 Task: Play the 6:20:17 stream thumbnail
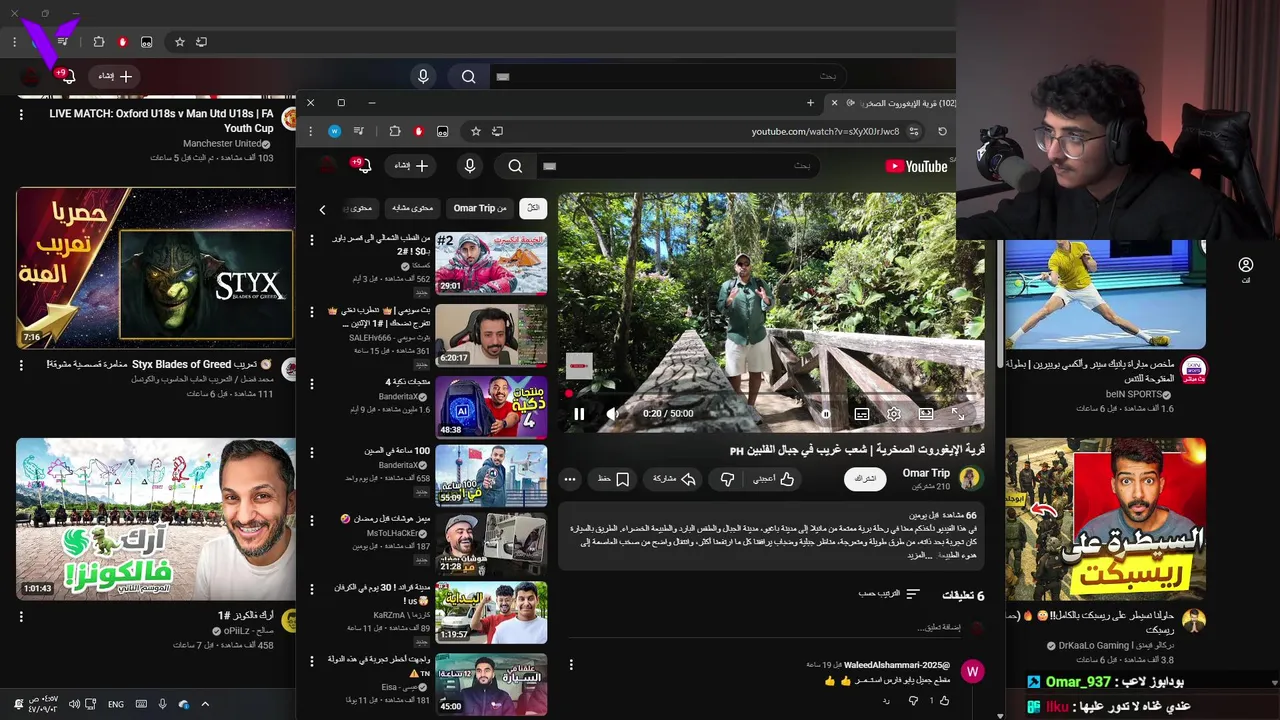491,336
